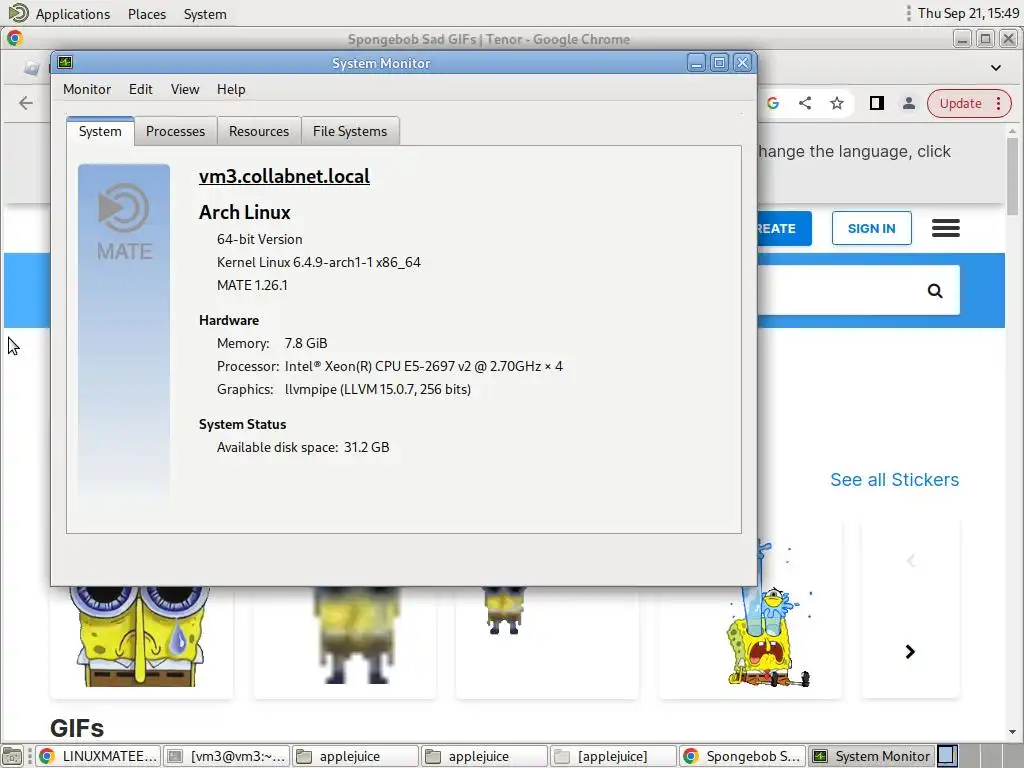Click the Intel Xeon processor text

423,366
